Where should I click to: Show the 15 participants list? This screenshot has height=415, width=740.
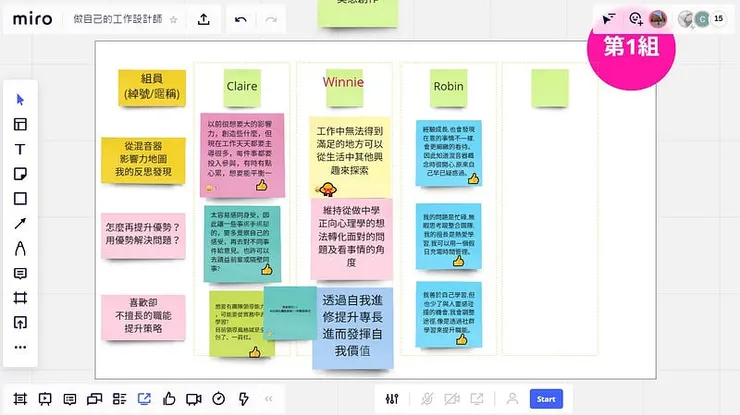tap(718, 18)
